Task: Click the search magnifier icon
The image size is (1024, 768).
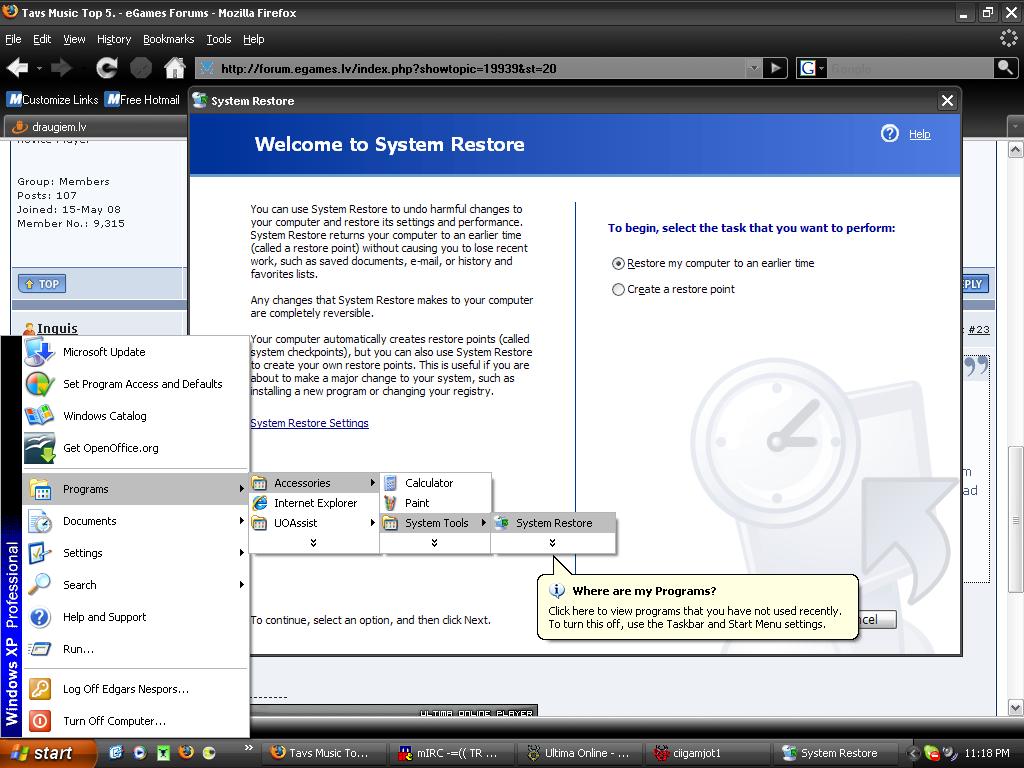Action: pyautogui.click(x=1005, y=68)
